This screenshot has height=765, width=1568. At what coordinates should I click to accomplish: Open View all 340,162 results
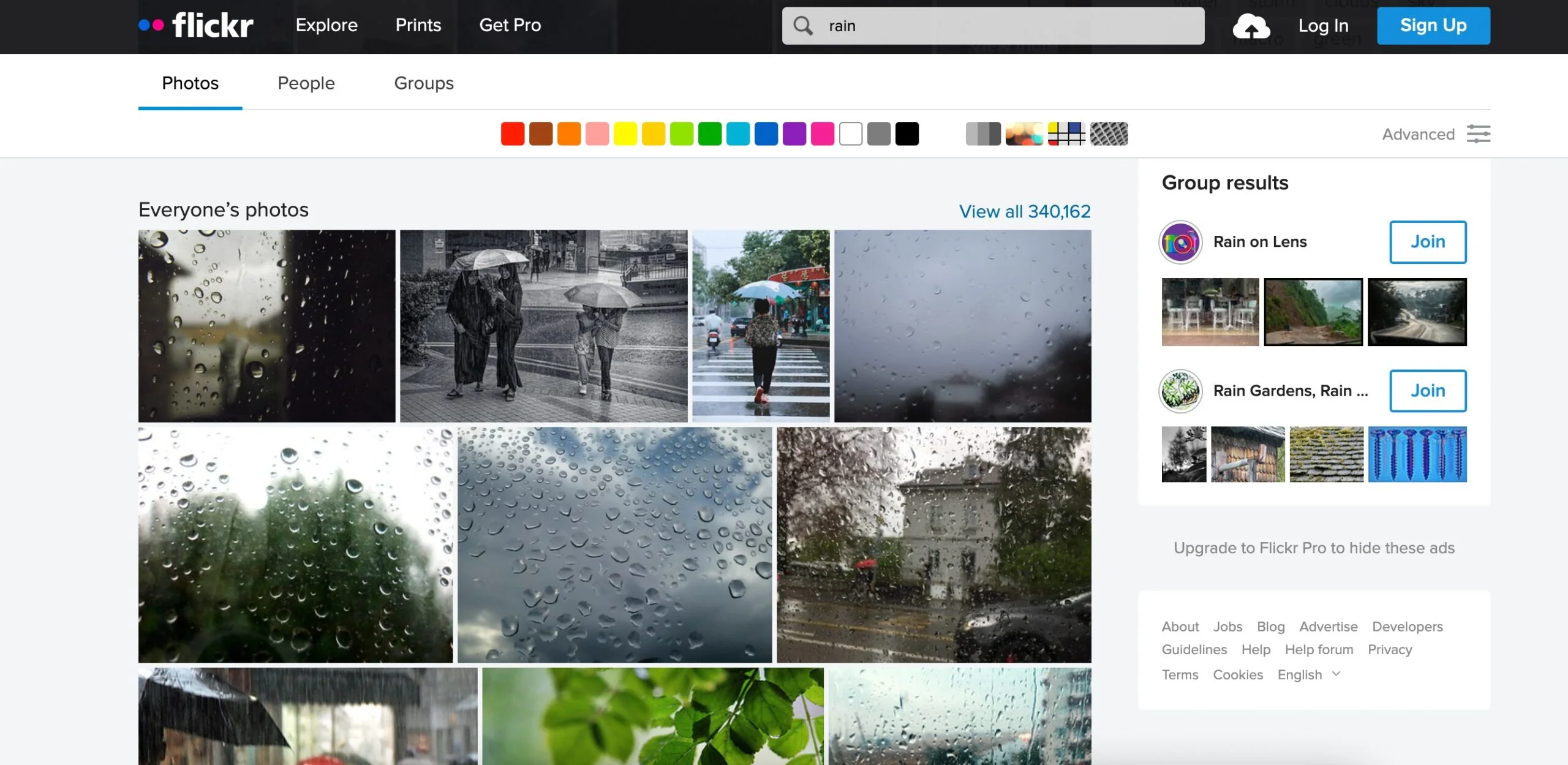click(1024, 211)
